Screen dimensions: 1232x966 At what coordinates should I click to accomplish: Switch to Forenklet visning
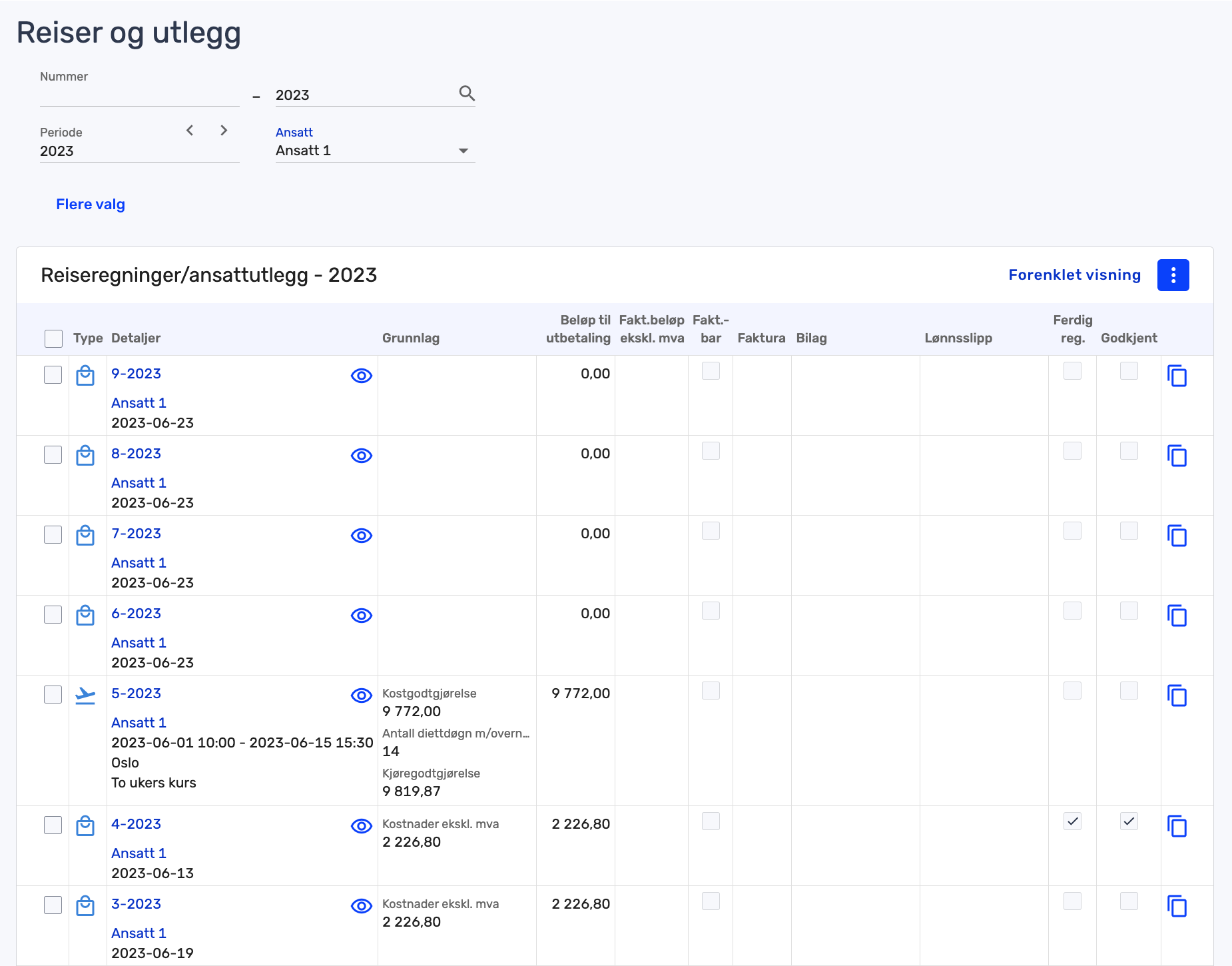tap(1074, 275)
